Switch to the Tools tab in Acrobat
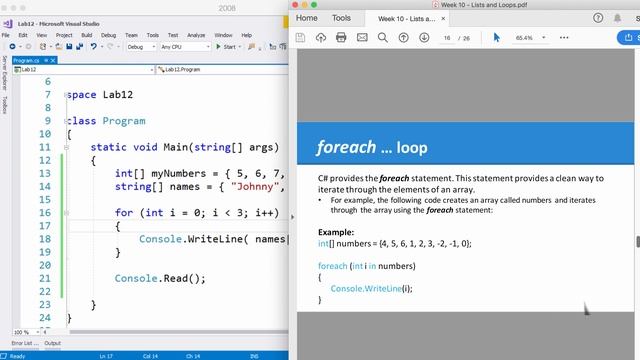 [x=341, y=18]
